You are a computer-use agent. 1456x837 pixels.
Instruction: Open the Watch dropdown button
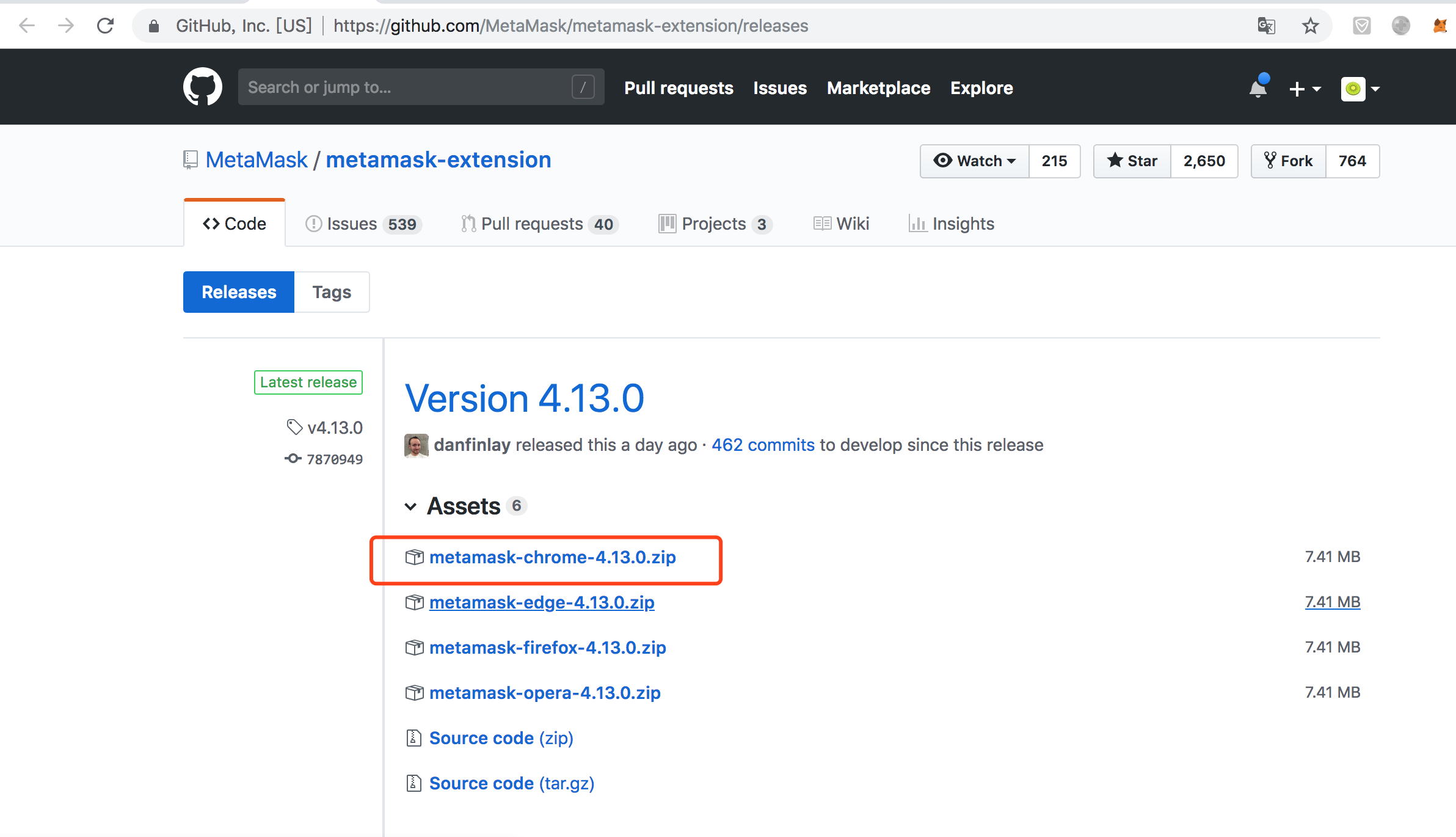(x=975, y=161)
